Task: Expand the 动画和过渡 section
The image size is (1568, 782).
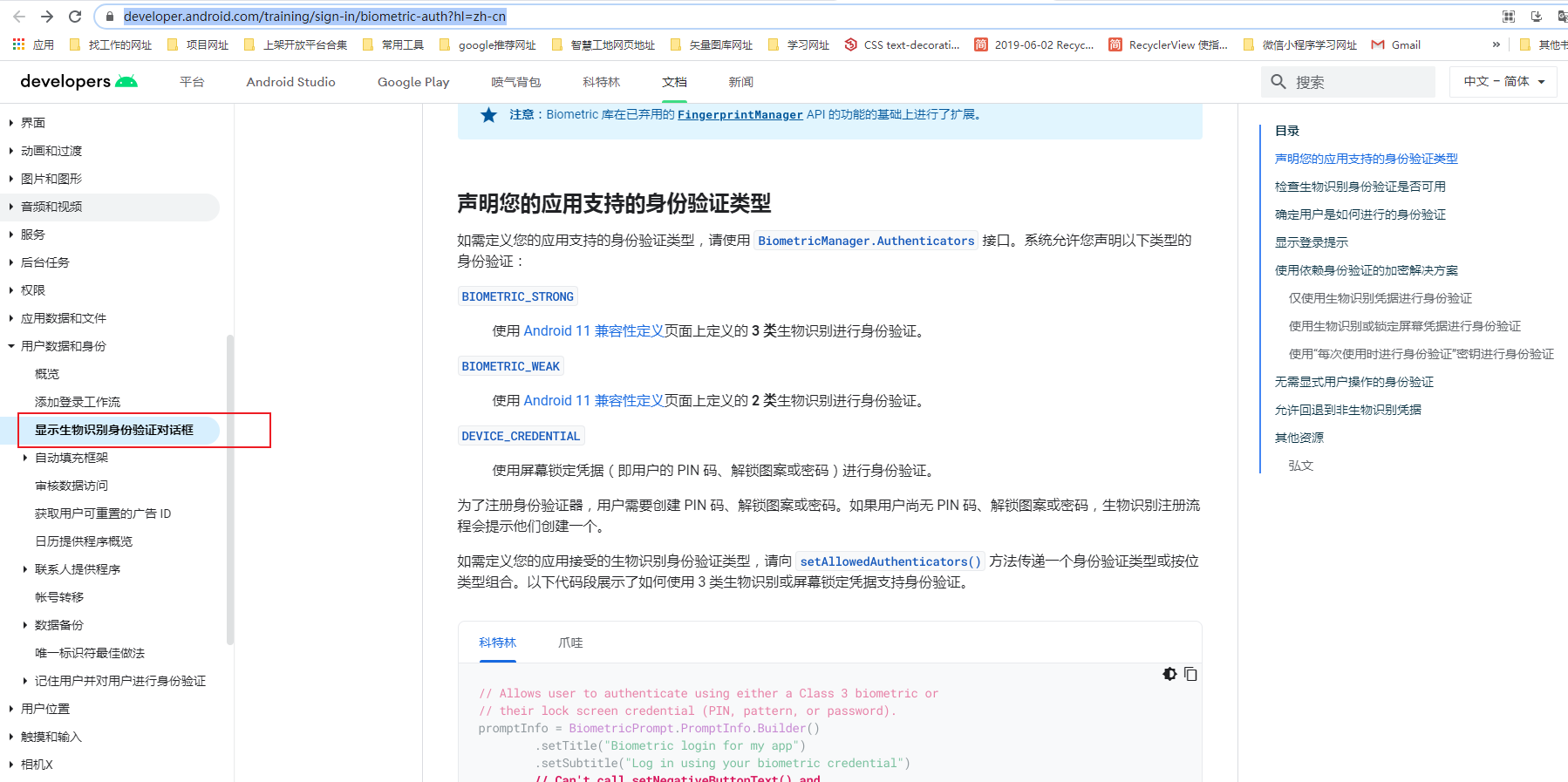Action: pos(11,151)
